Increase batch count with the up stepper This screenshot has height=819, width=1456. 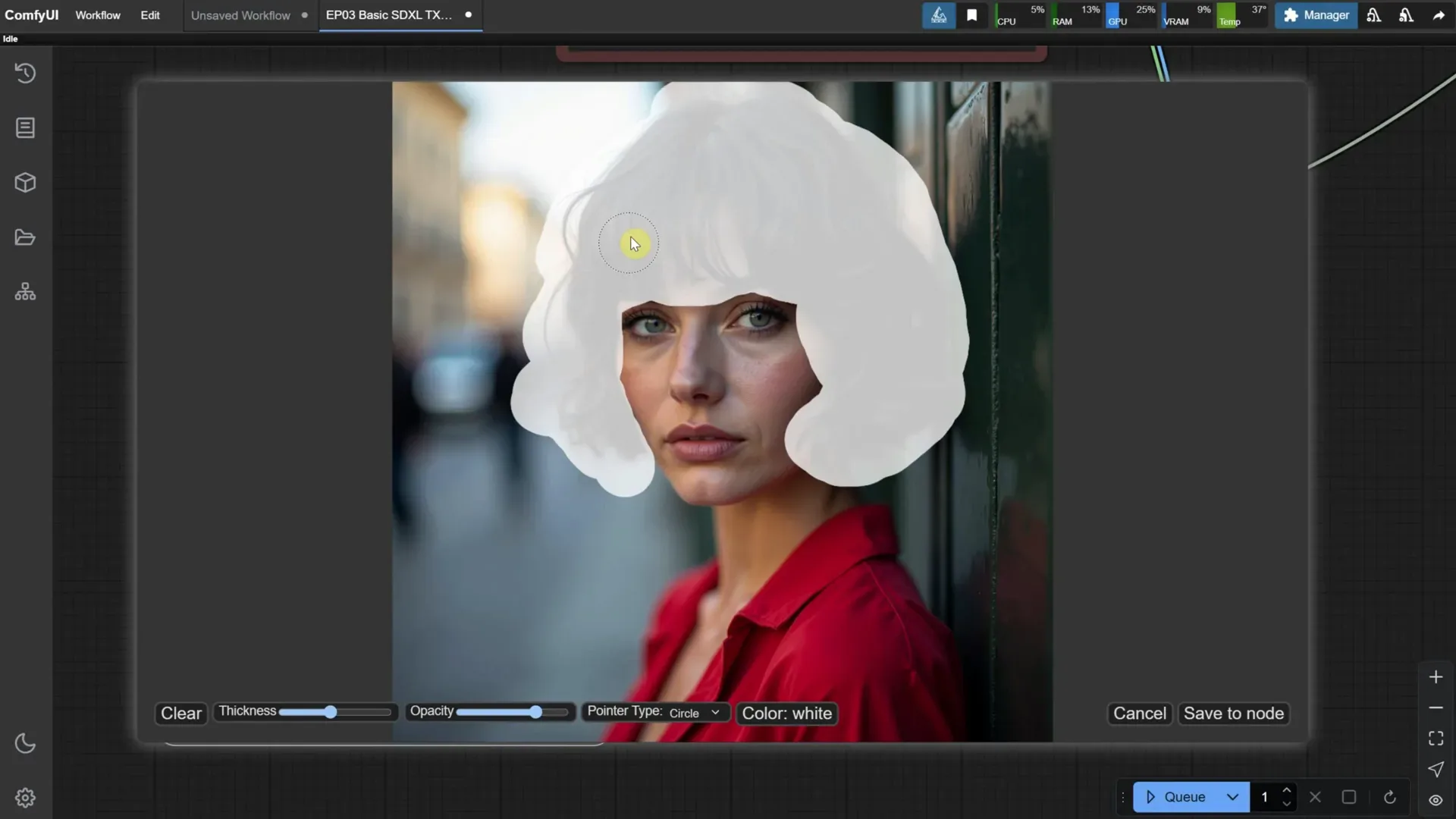point(1287,791)
